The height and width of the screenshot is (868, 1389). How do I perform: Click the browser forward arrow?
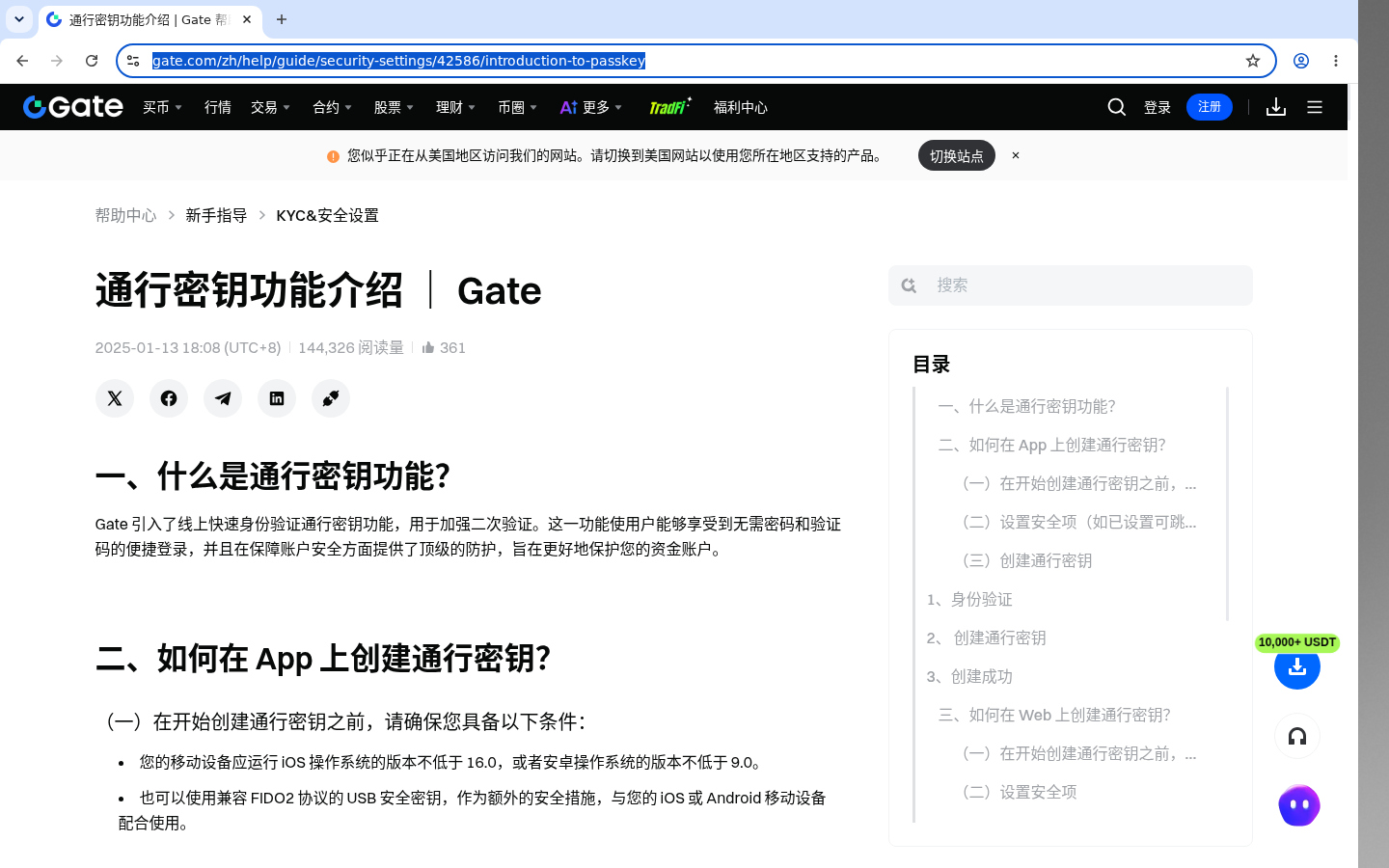coord(57,61)
